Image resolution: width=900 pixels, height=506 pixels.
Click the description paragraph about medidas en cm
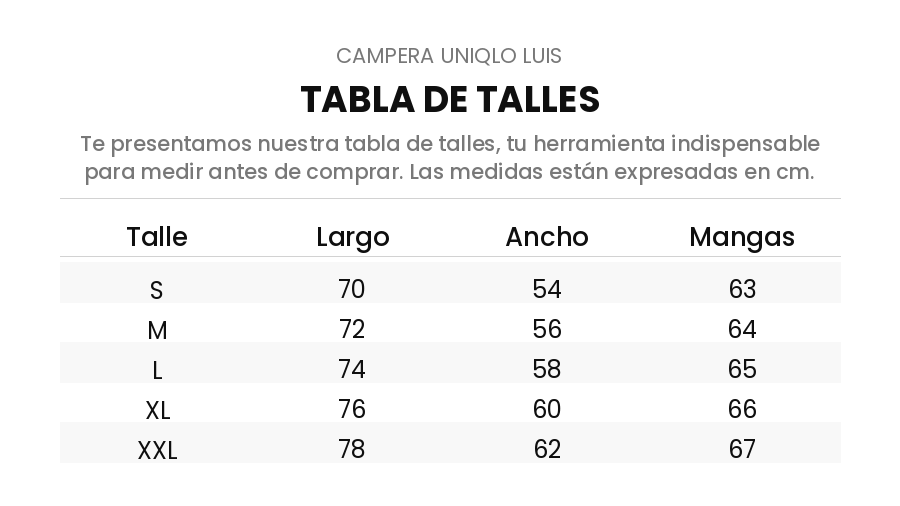[450, 158]
